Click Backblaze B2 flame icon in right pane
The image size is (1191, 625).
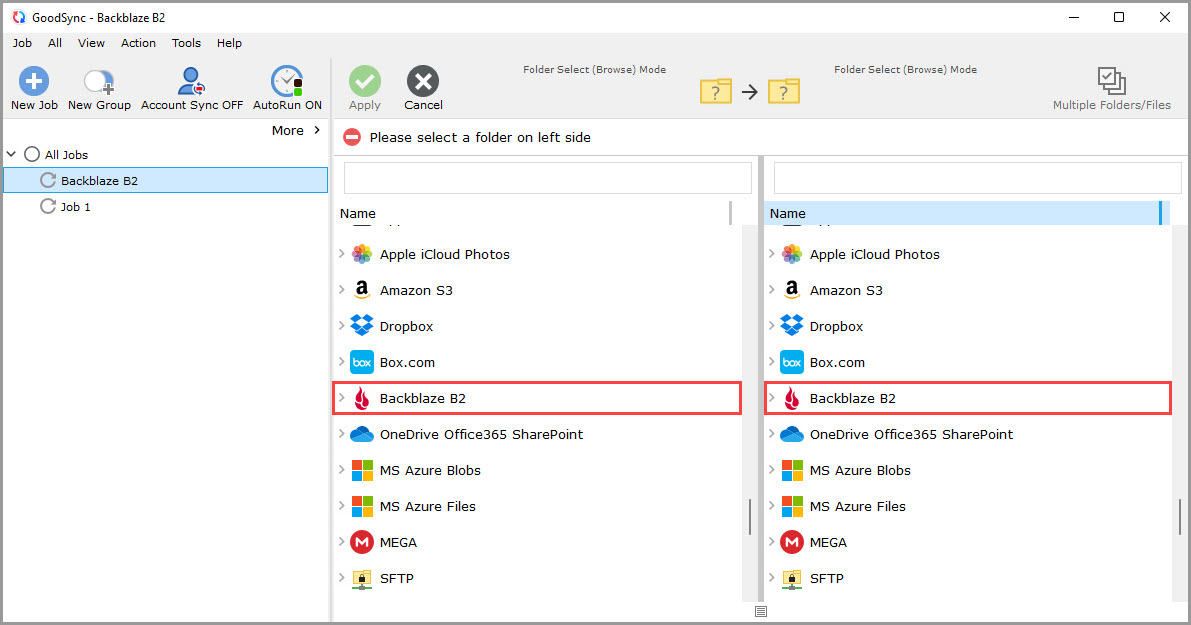[792, 398]
